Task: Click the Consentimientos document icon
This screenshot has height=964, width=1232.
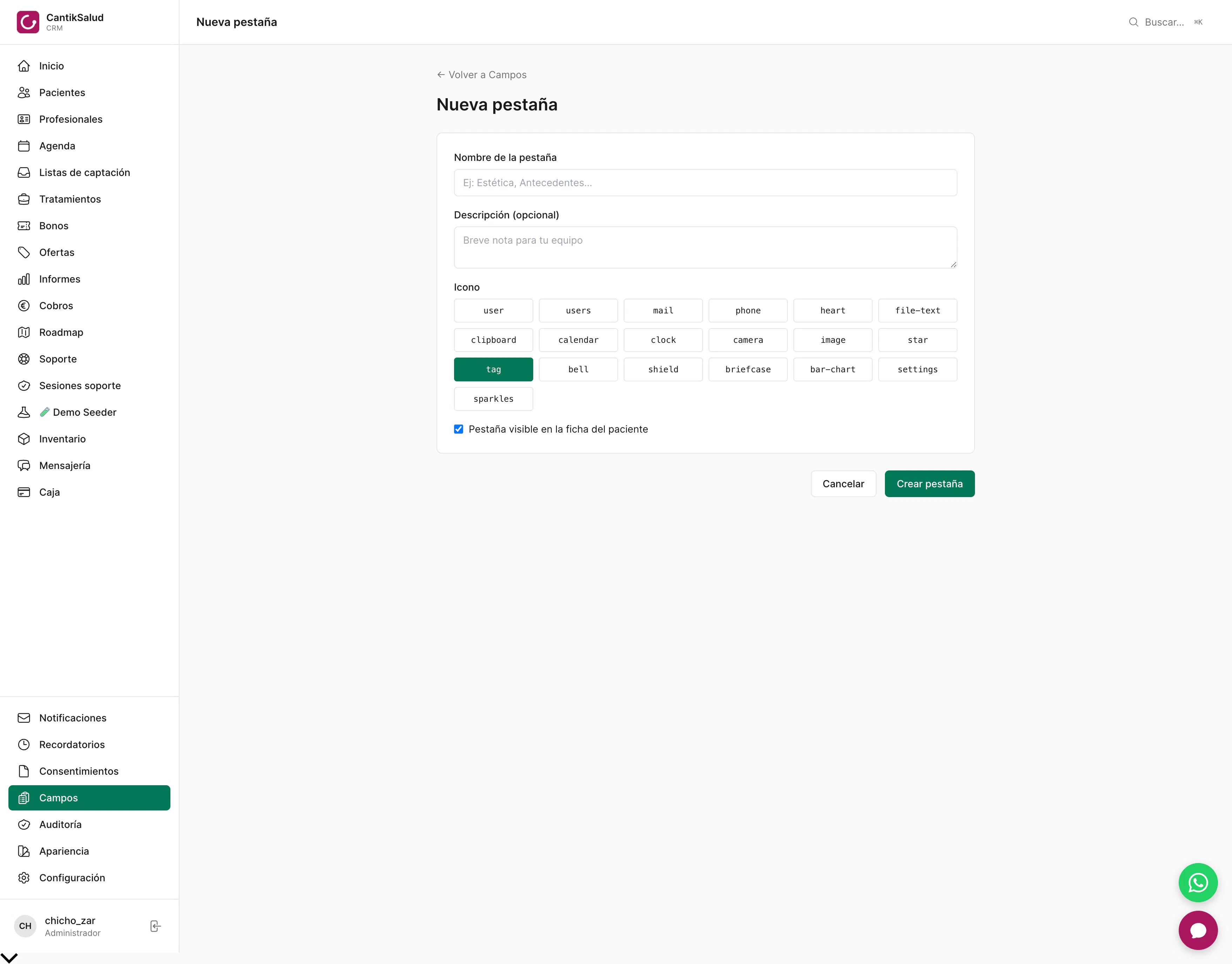Action: tap(24, 771)
